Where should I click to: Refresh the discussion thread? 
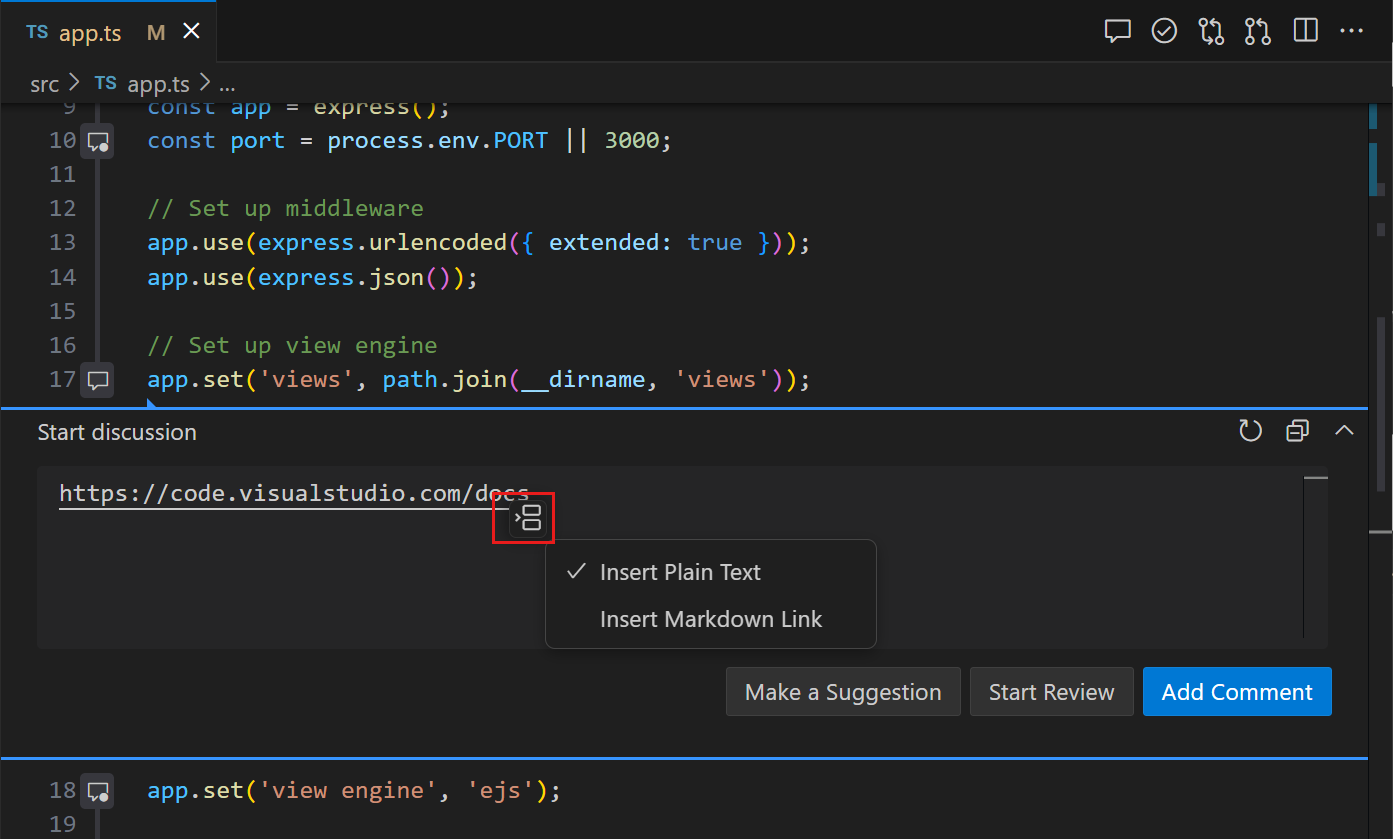(1250, 431)
